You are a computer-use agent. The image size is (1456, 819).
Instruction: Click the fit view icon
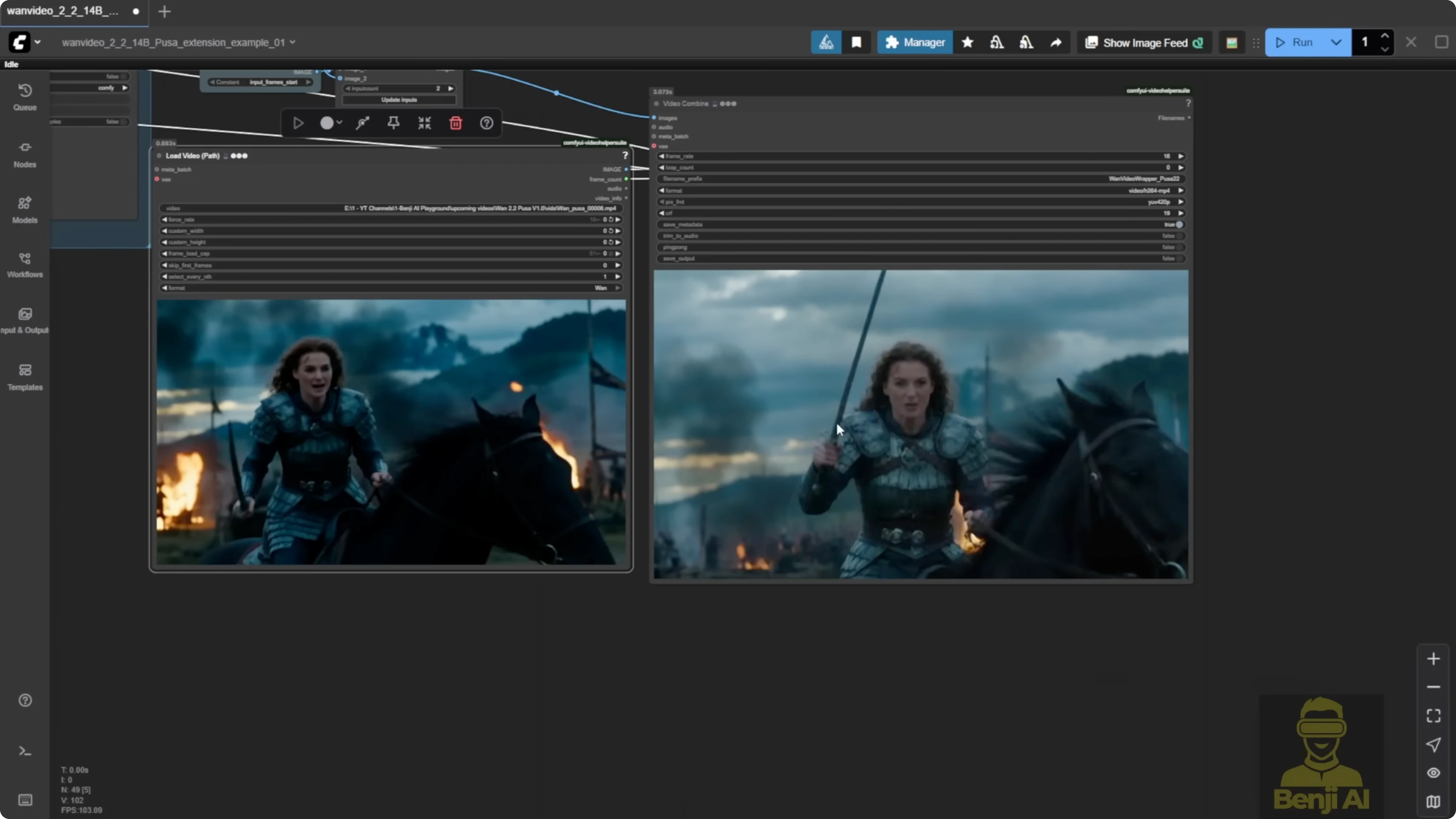point(1433,716)
